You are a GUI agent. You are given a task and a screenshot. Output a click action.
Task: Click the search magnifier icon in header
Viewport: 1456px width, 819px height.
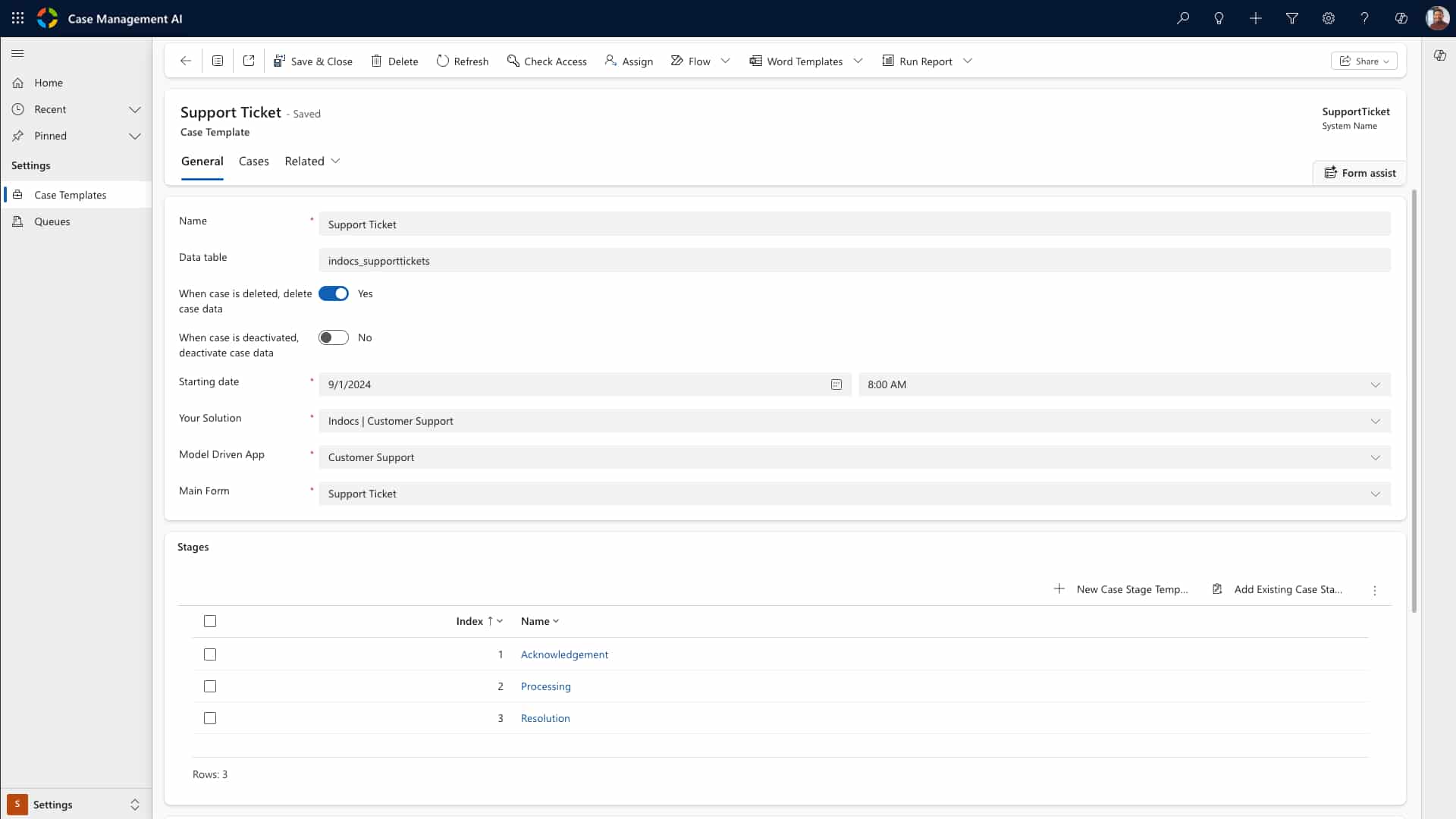pyautogui.click(x=1182, y=18)
